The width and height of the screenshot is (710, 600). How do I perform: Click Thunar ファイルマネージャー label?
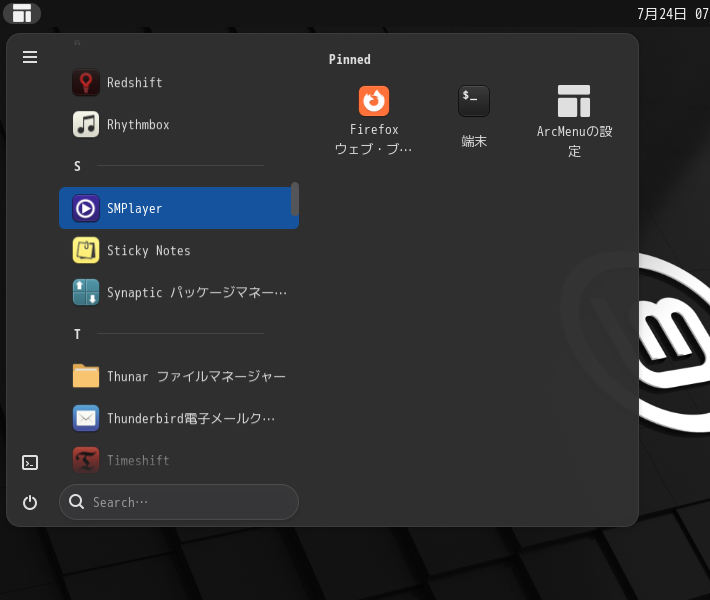(196, 376)
